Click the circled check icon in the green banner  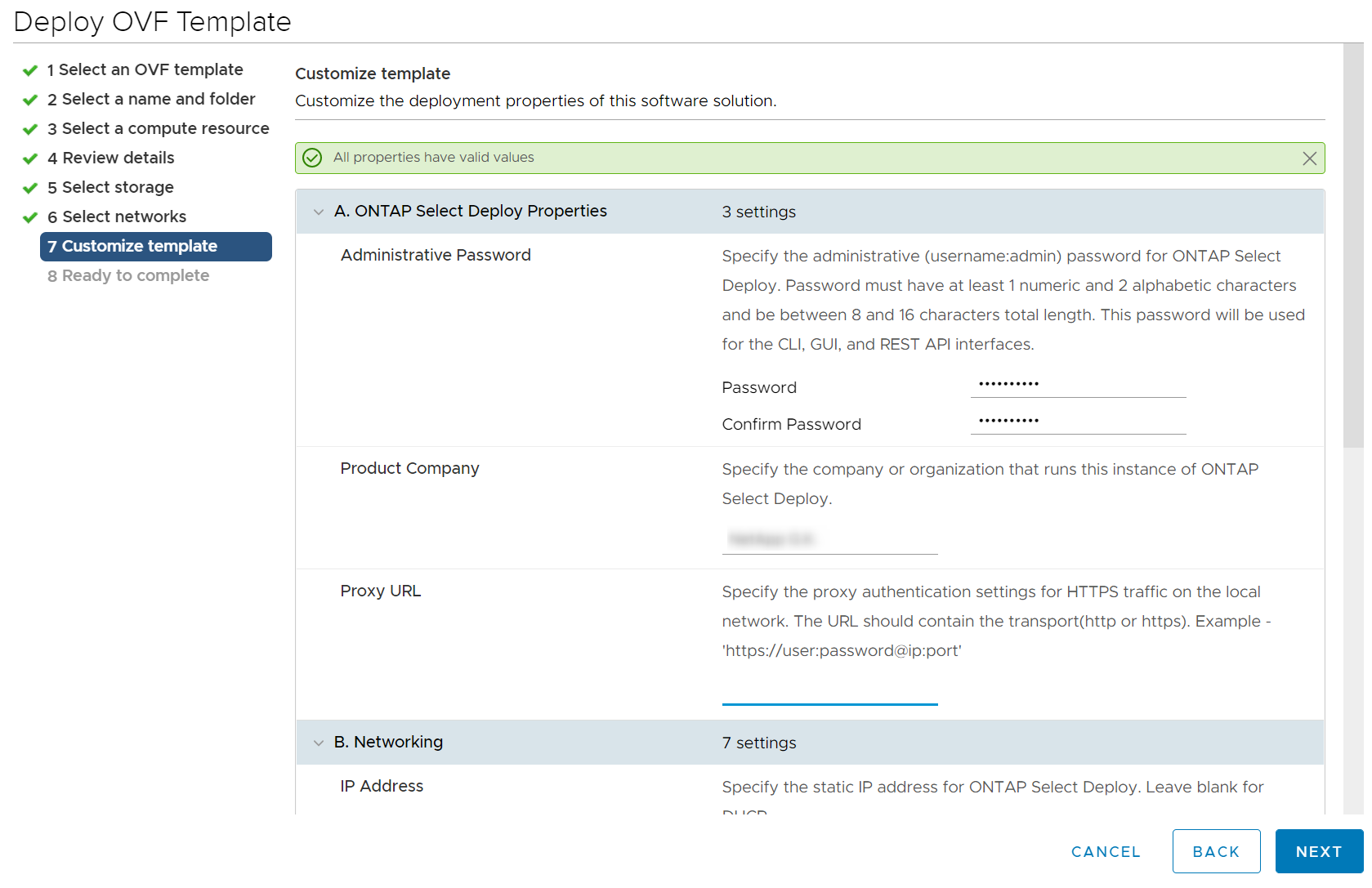pyautogui.click(x=312, y=158)
